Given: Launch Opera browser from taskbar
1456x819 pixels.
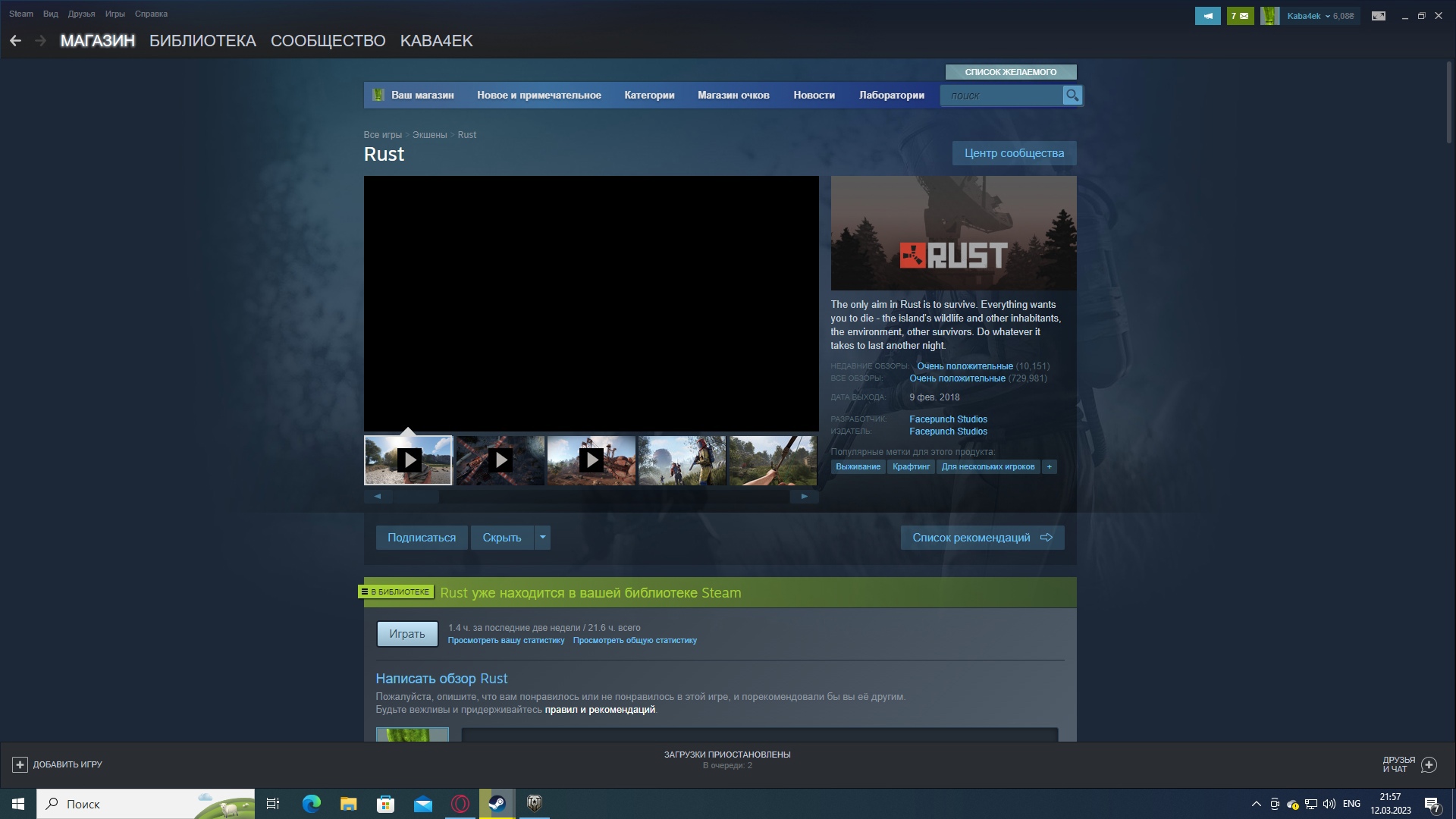Looking at the screenshot, I should point(460,804).
